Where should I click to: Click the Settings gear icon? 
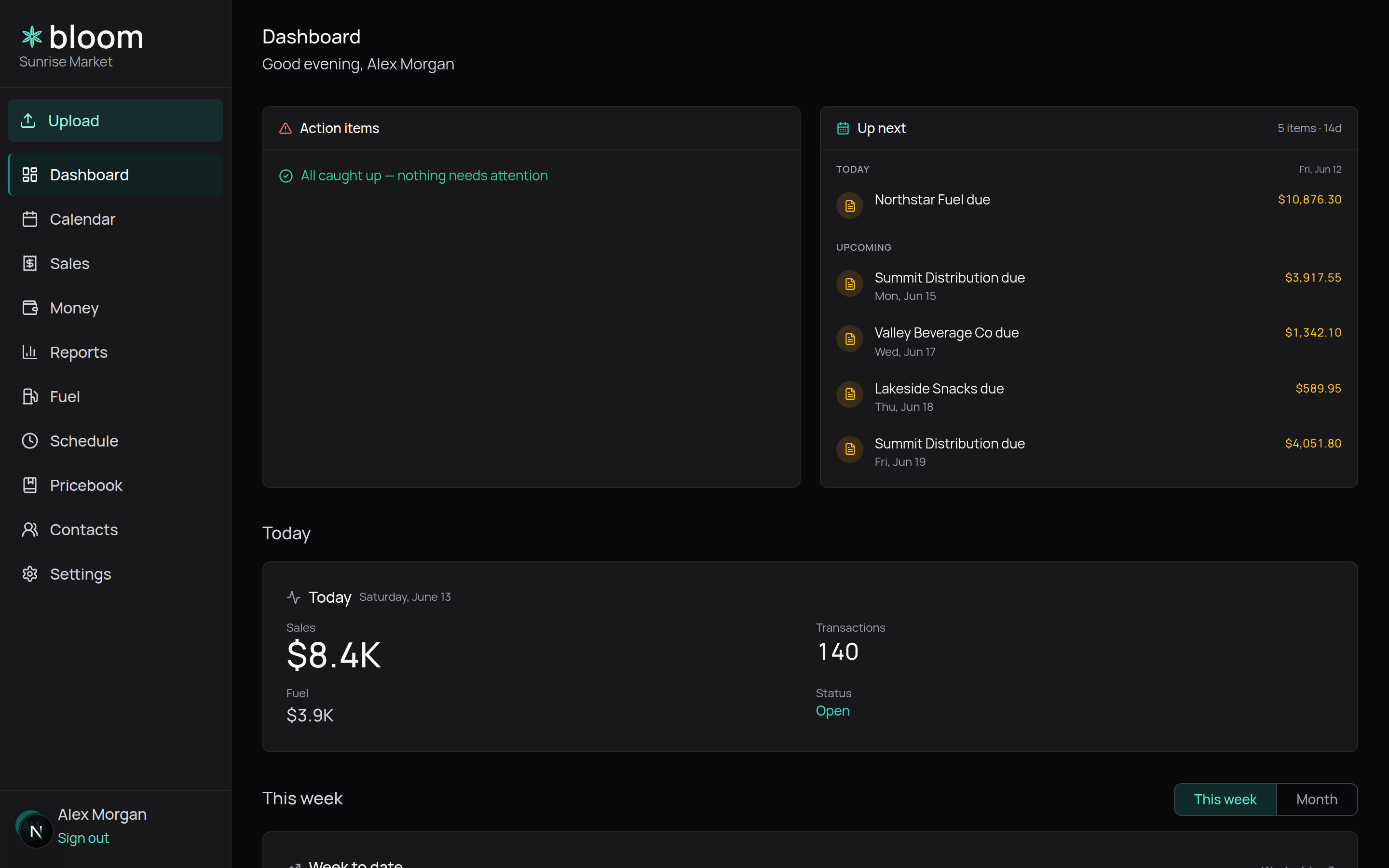click(30, 574)
